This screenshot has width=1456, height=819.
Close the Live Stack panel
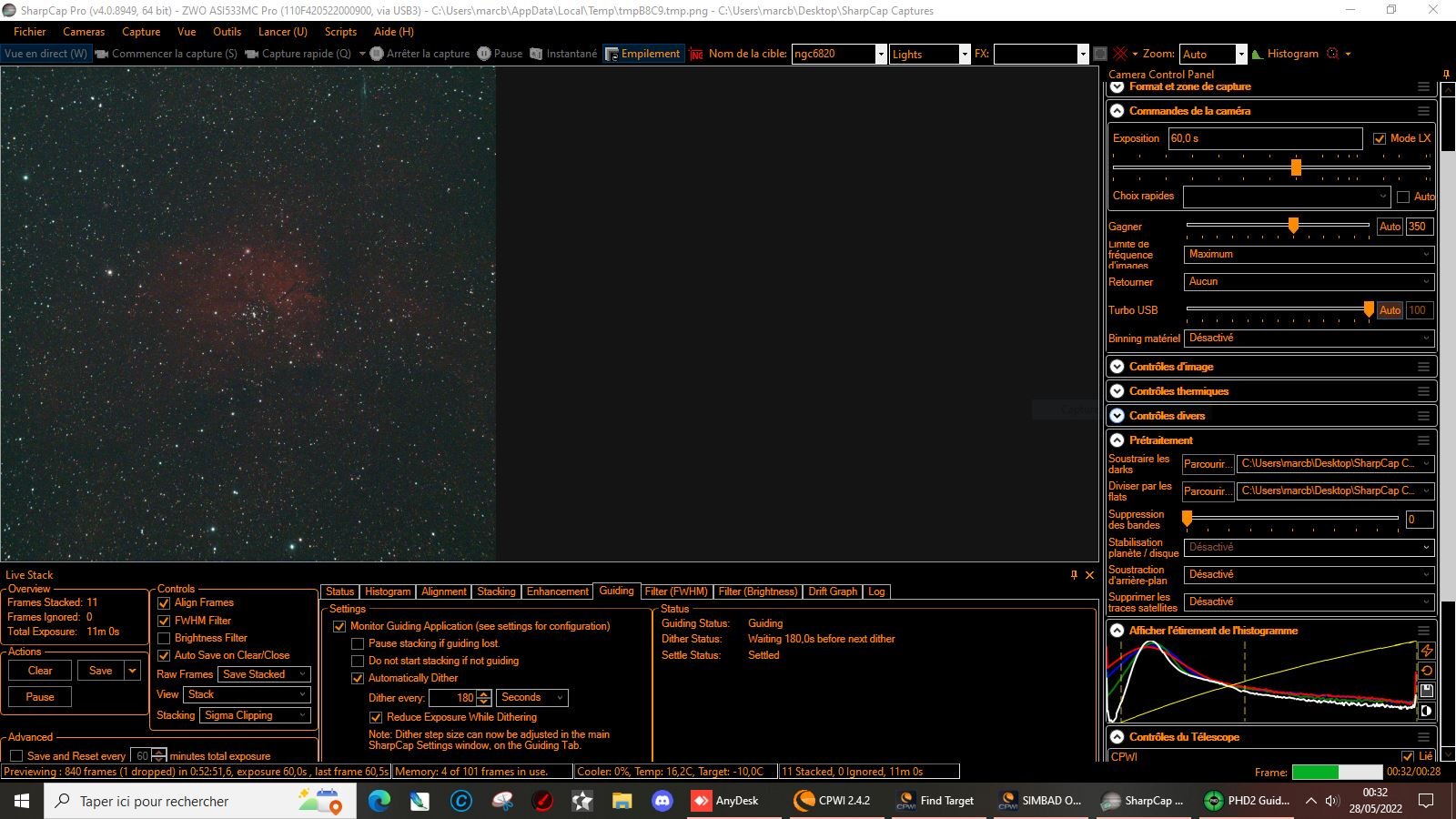click(x=1089, y=574)
